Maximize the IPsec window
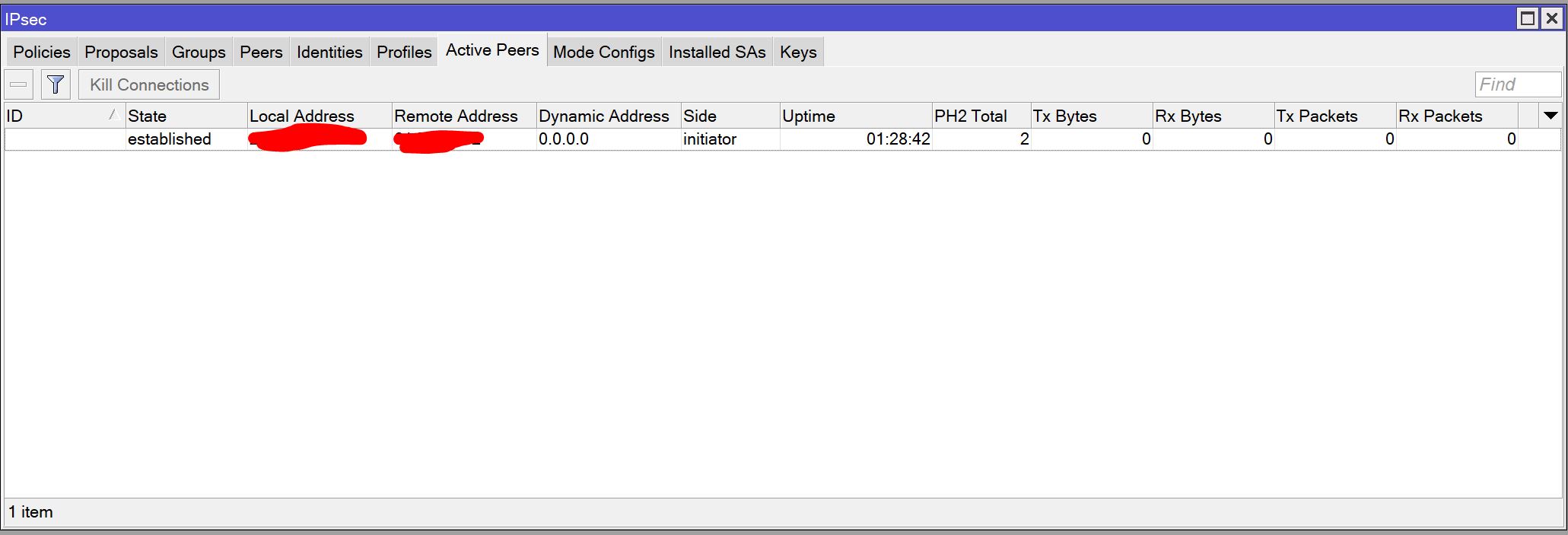The height and width of the screenshot is (535, 1568). coord(1527,18)
